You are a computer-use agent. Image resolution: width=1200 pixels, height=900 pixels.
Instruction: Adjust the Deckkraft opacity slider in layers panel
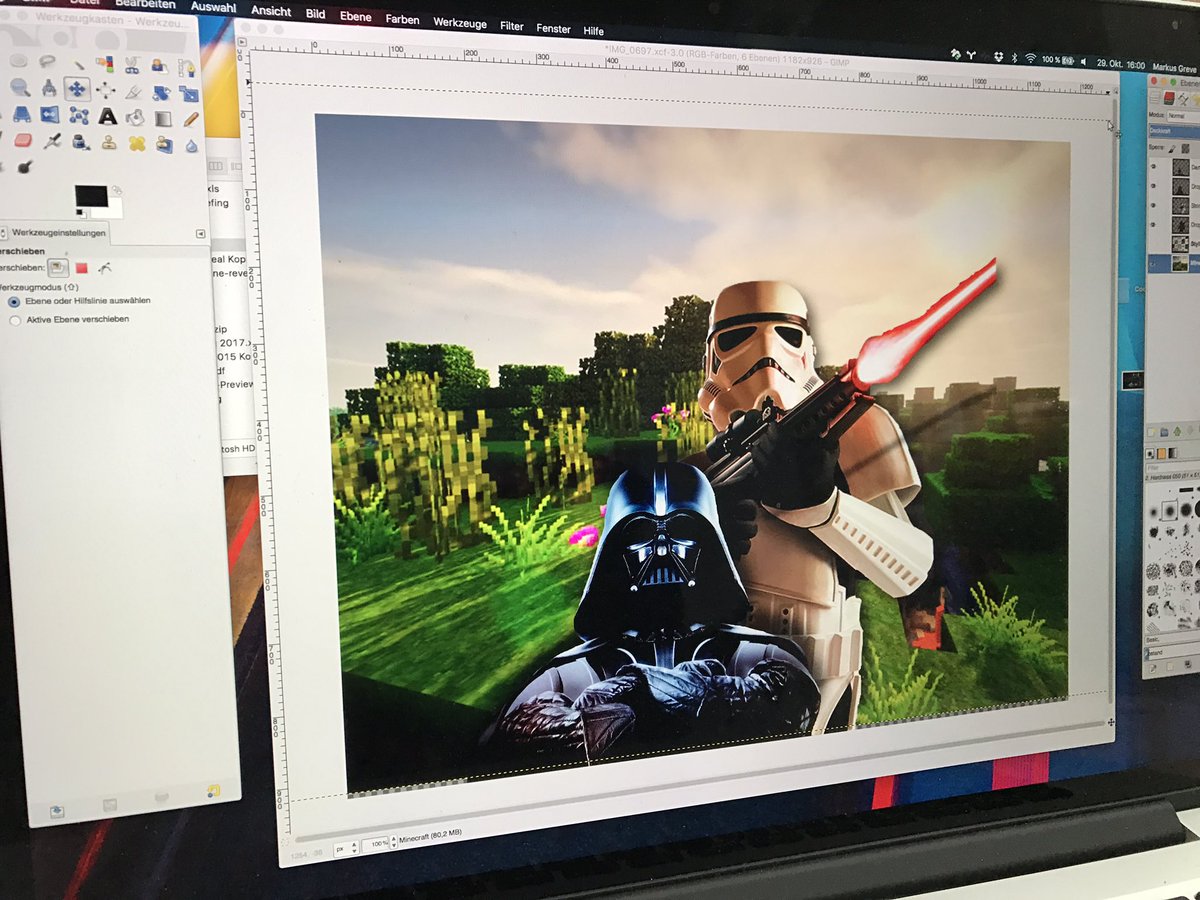(x=1175, y=131)
